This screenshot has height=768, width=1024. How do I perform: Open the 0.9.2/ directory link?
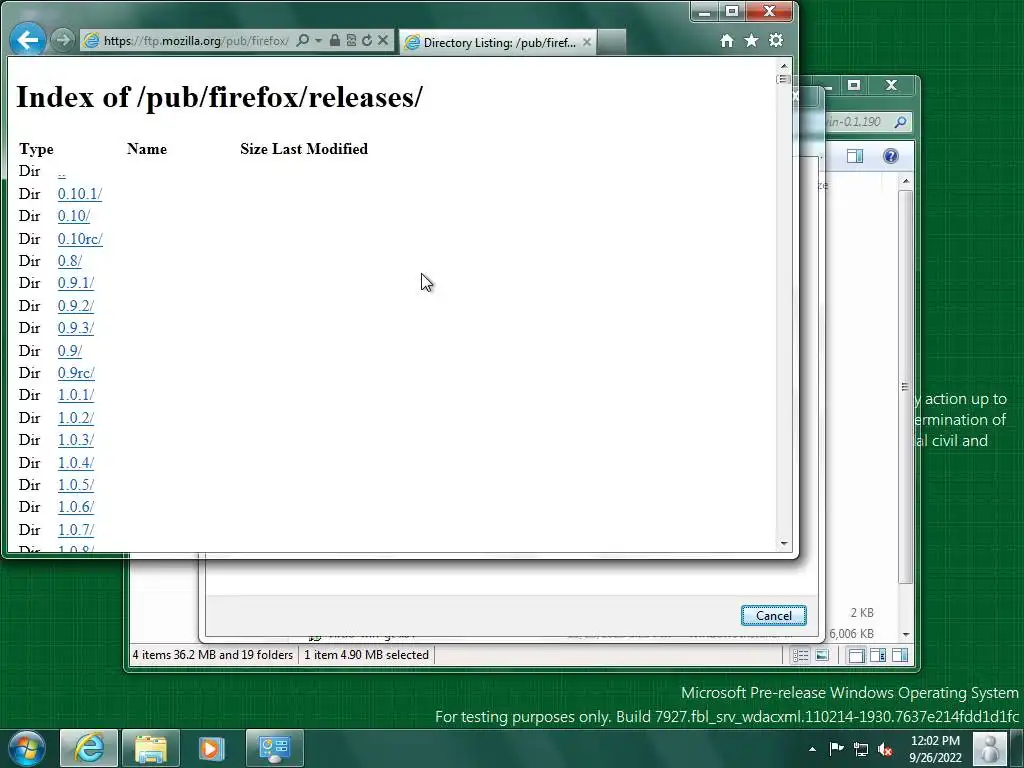coord(76,306)
